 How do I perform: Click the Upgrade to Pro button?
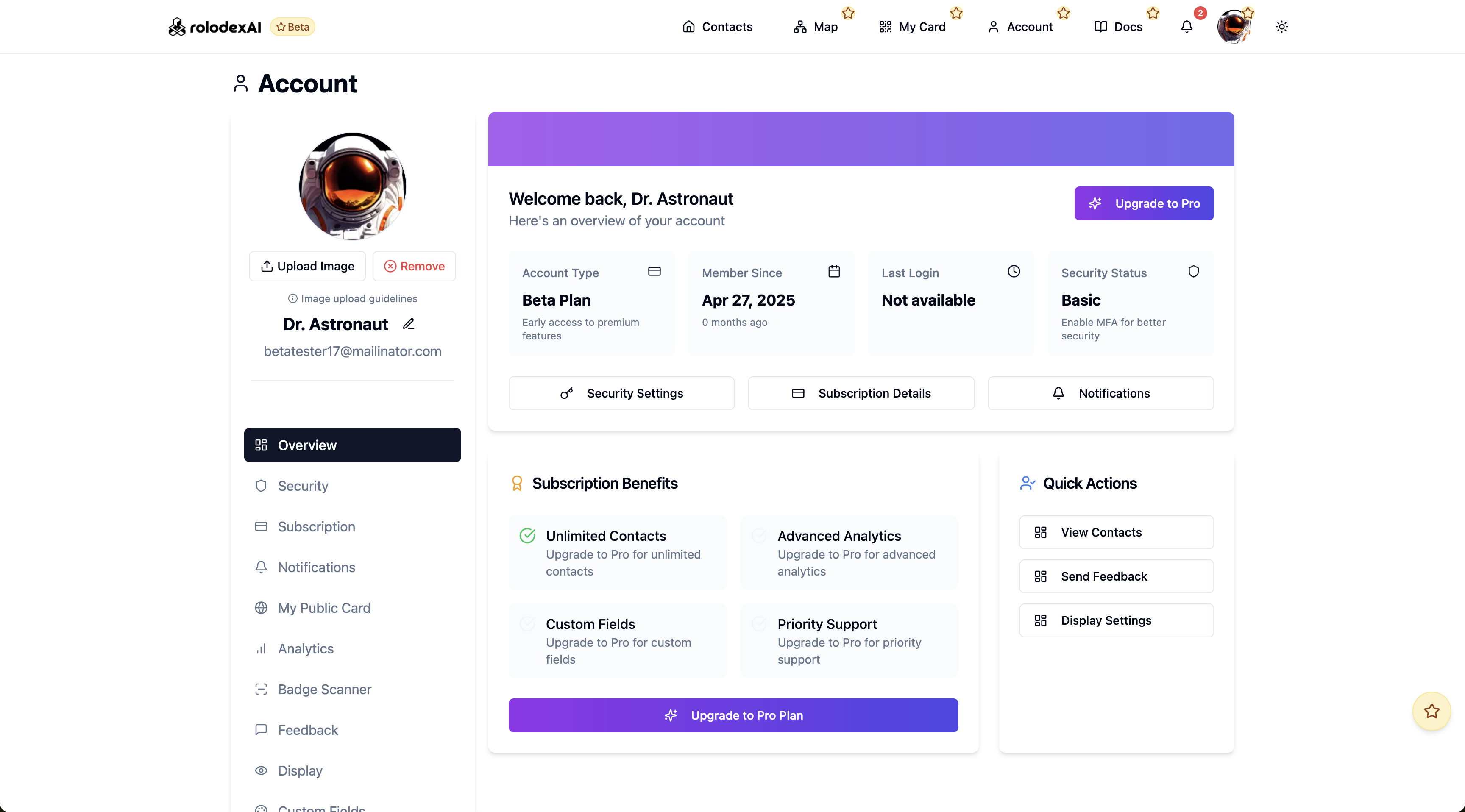coord(1143,203)
